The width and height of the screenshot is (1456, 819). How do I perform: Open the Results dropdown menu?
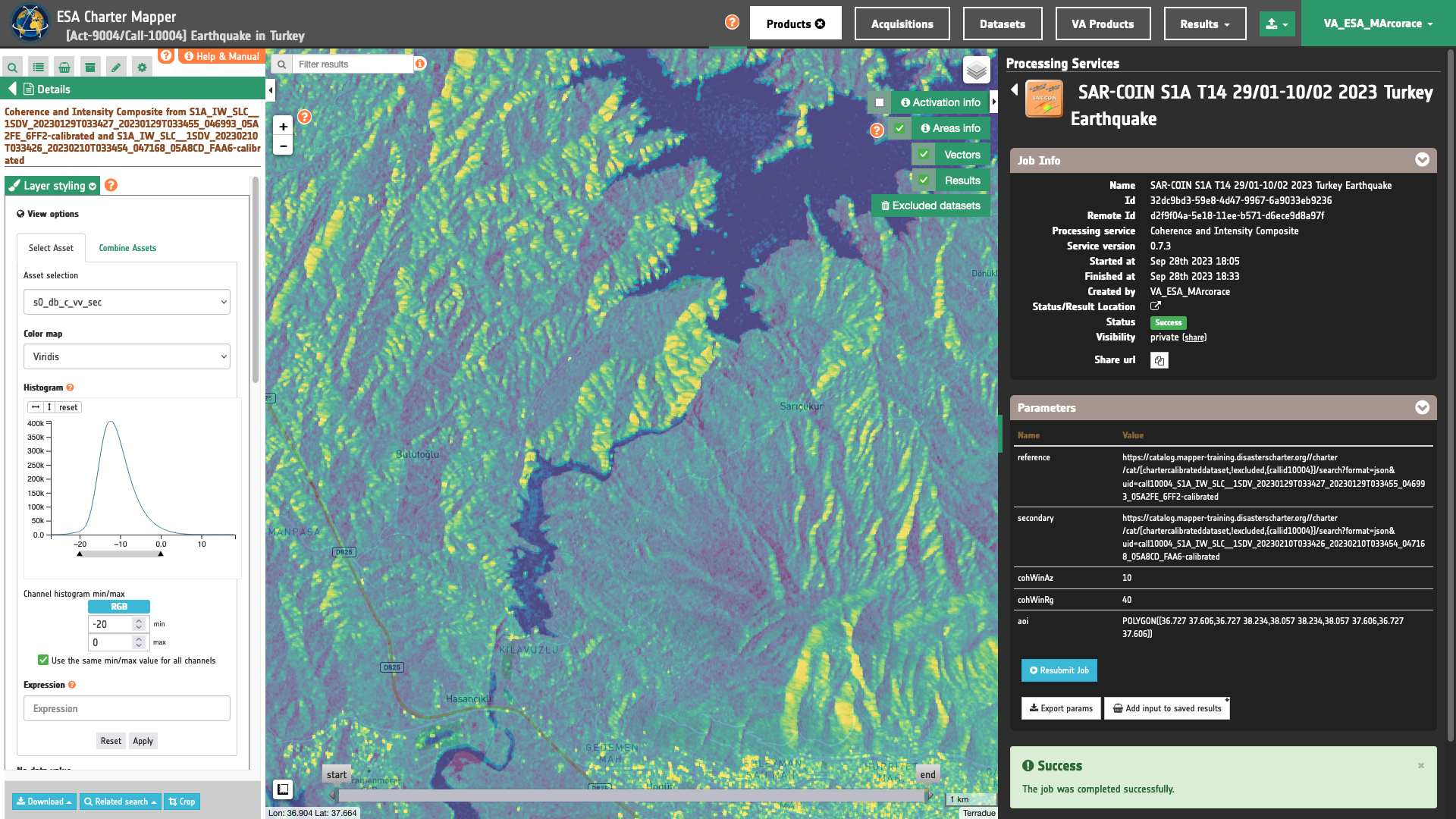pos(1204,24)
